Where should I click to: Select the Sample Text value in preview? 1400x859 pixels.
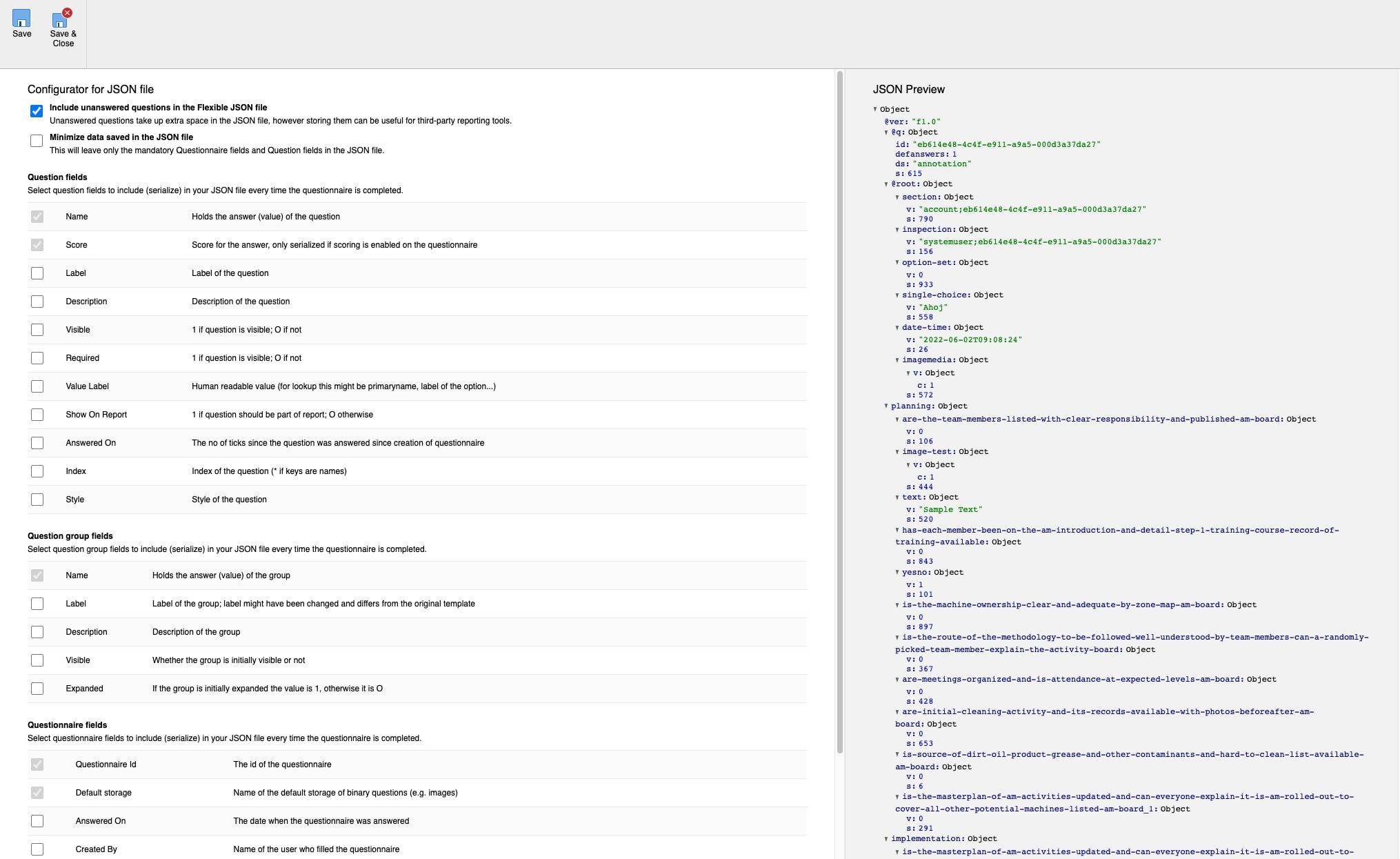[x=950, y=510]
